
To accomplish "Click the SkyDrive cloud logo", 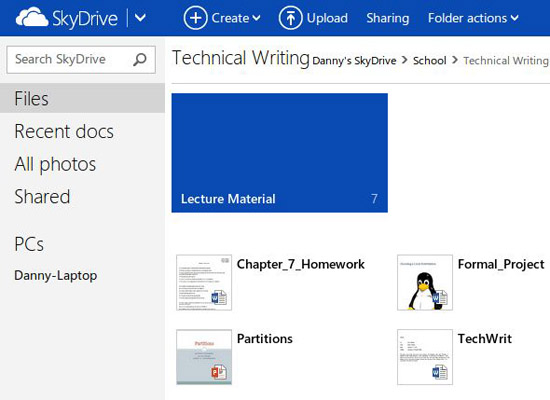I will [32, 17].
